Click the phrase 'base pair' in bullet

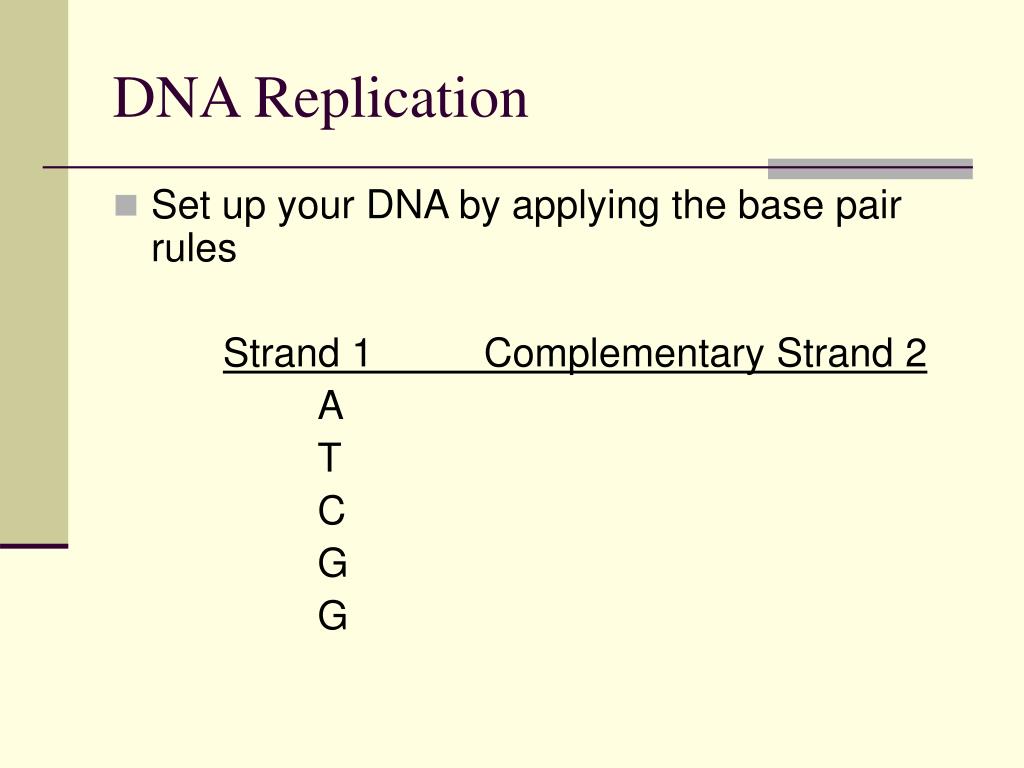coord(820,206)
